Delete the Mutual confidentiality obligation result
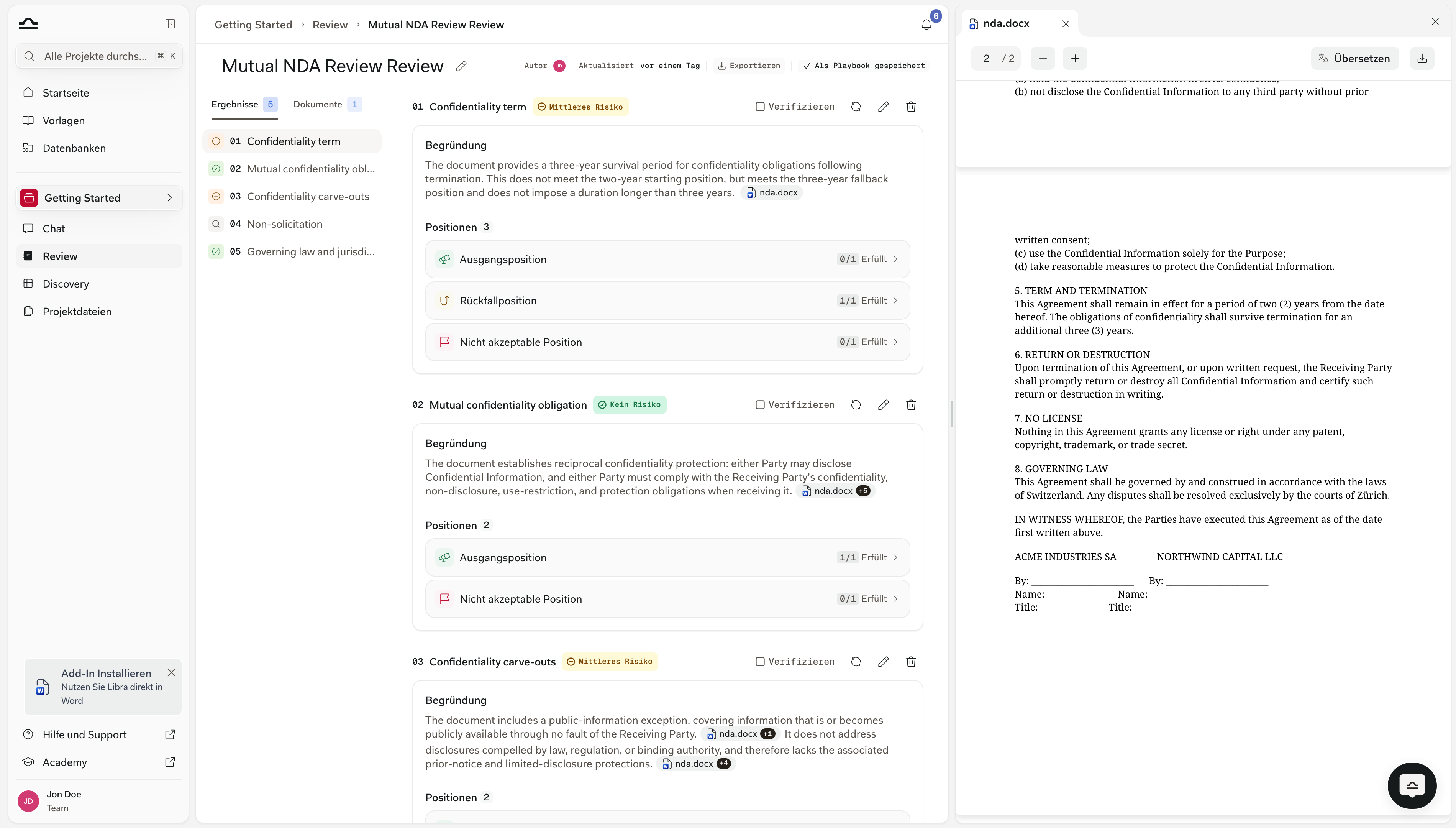 click(911, 405)
